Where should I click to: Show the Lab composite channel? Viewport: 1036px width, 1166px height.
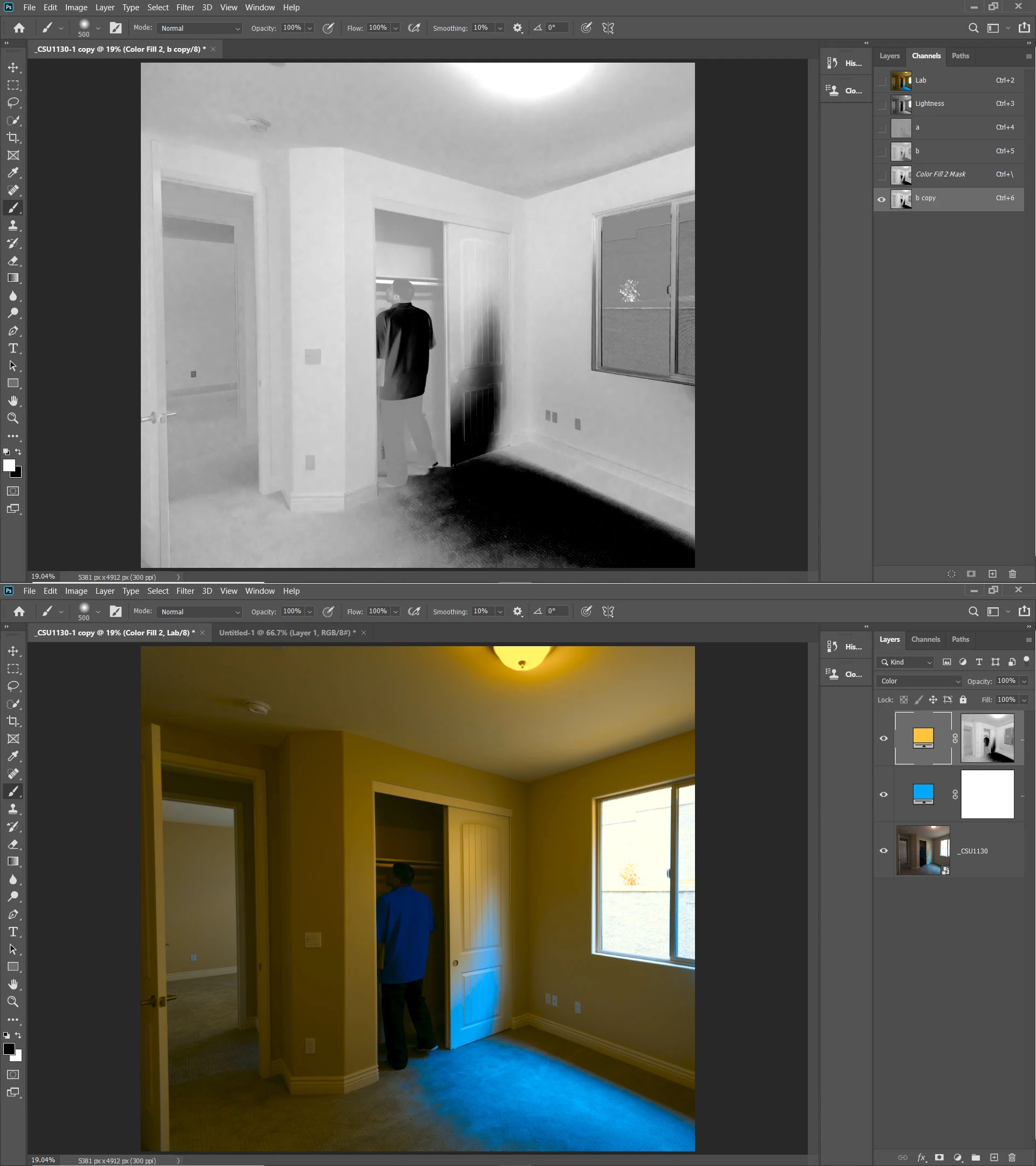[x=882, y=80]
